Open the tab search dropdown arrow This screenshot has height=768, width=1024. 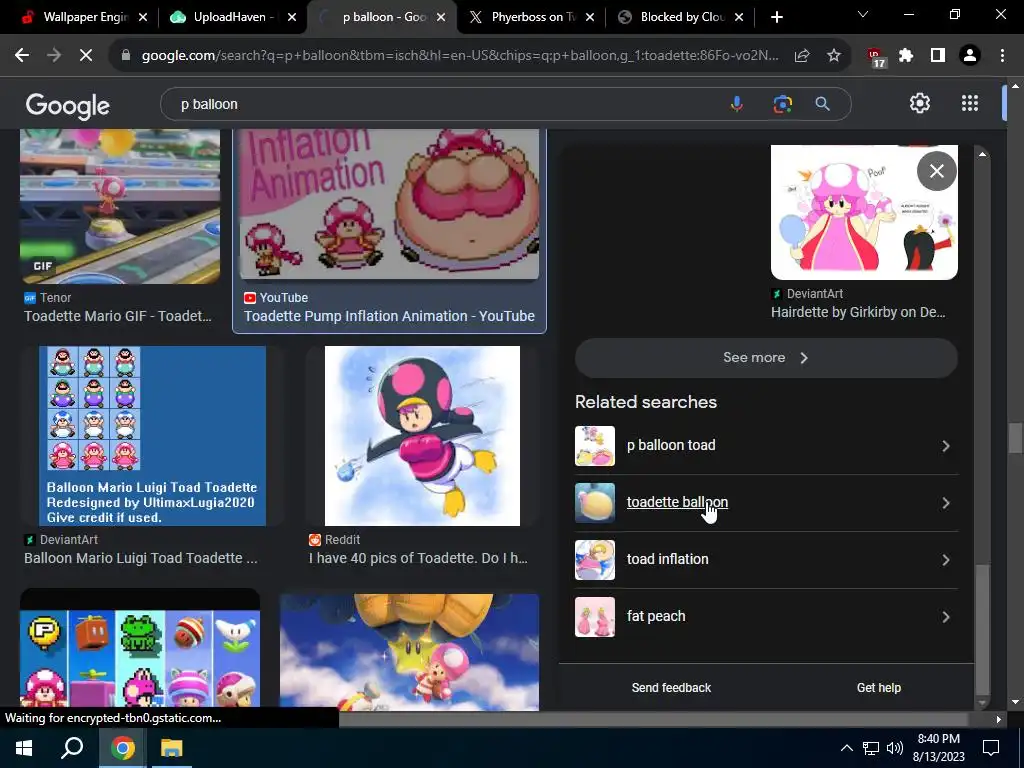coord(863,14)
